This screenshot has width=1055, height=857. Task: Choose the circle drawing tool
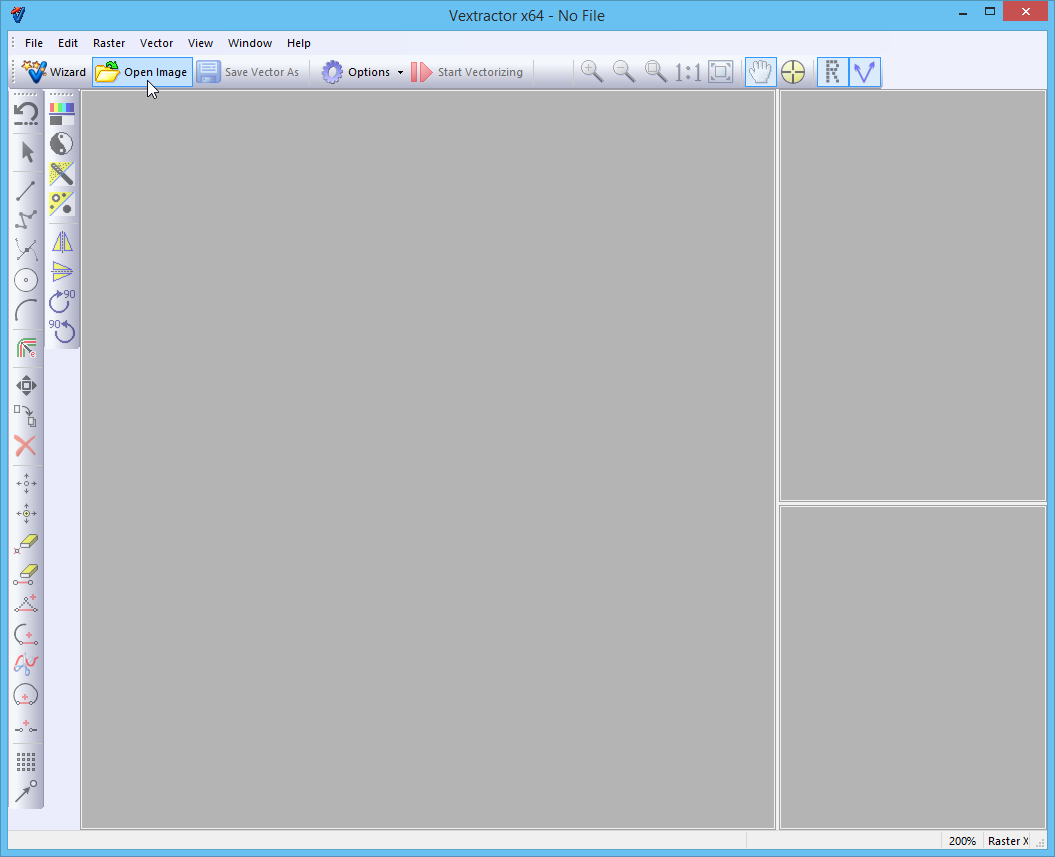pos(26,280)
